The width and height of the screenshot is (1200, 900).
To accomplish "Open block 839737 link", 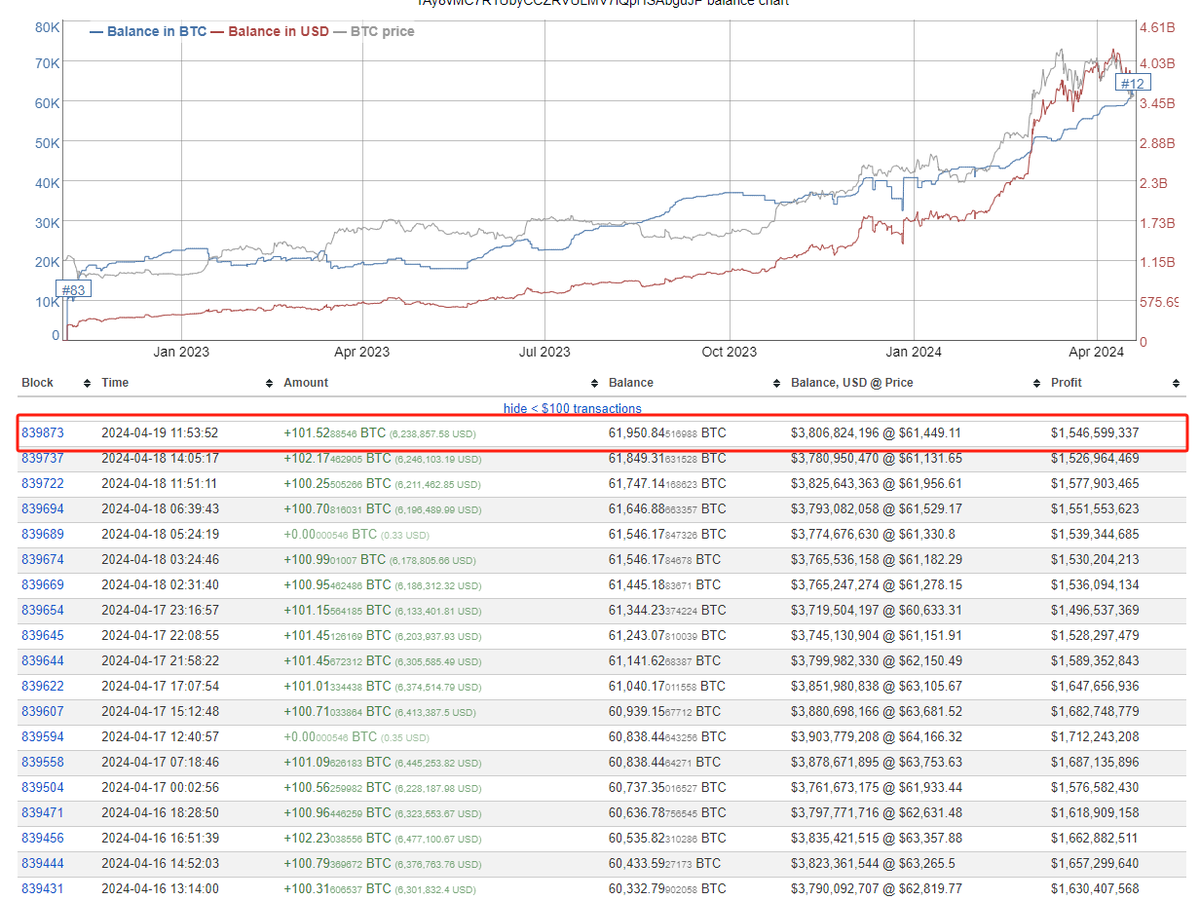I will click(x=42, y=458).
